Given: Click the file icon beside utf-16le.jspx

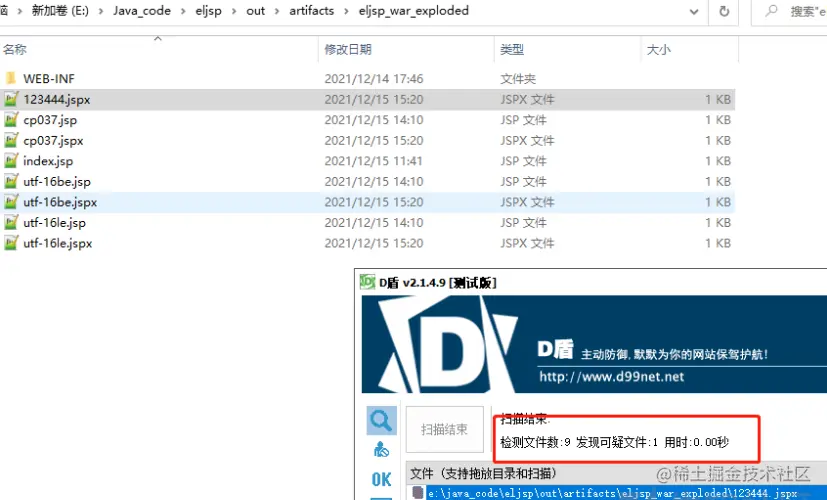Looking at the screenshot, I should pyautogui.click(x=11, y=243).
